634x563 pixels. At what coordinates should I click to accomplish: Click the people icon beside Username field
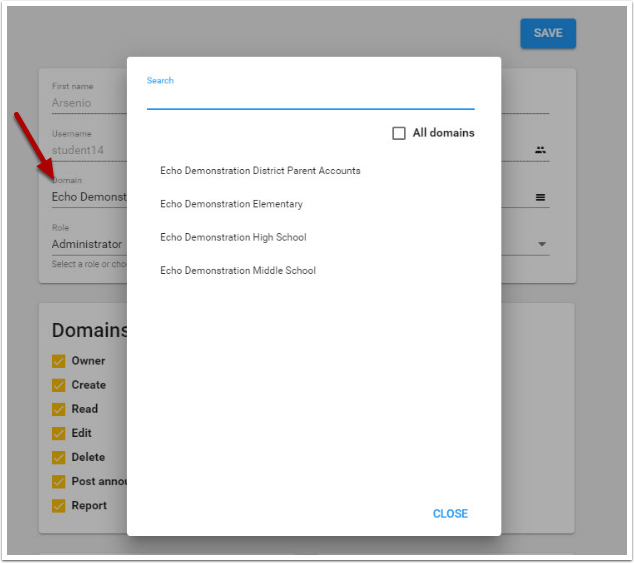(540, 150)
